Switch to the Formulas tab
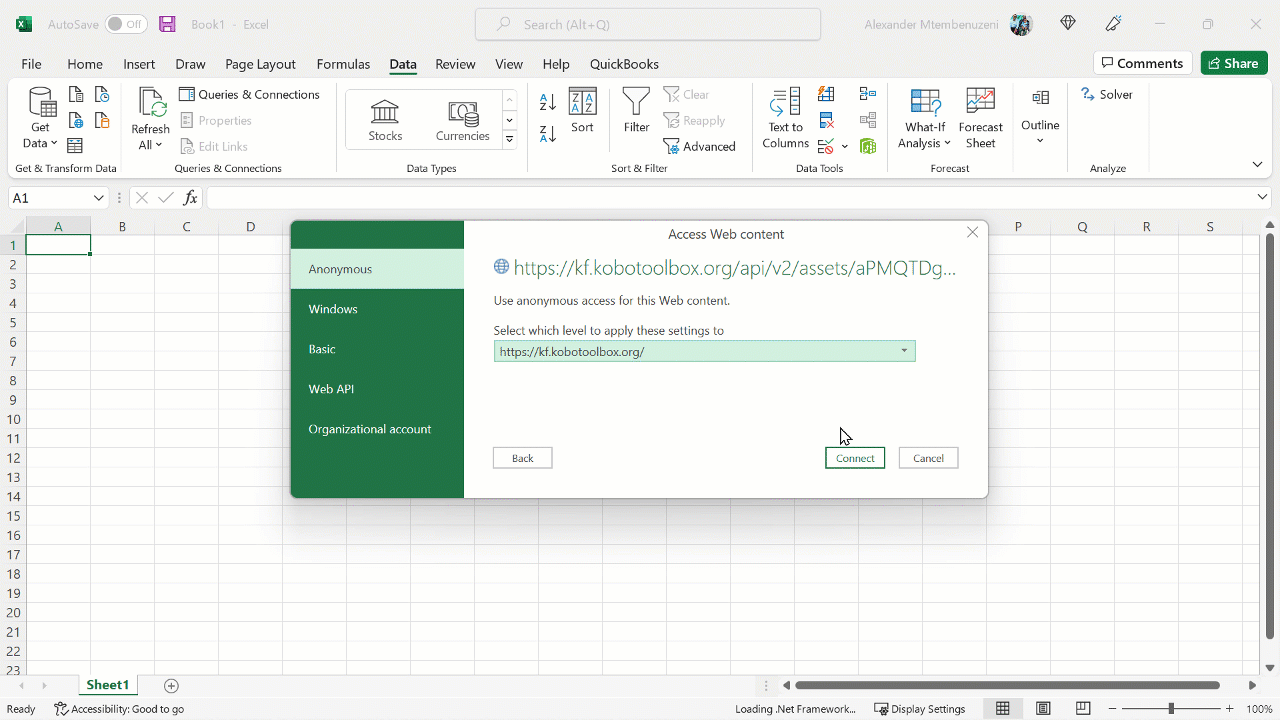This screenshot has height=720, width=1280. point(343,64)
